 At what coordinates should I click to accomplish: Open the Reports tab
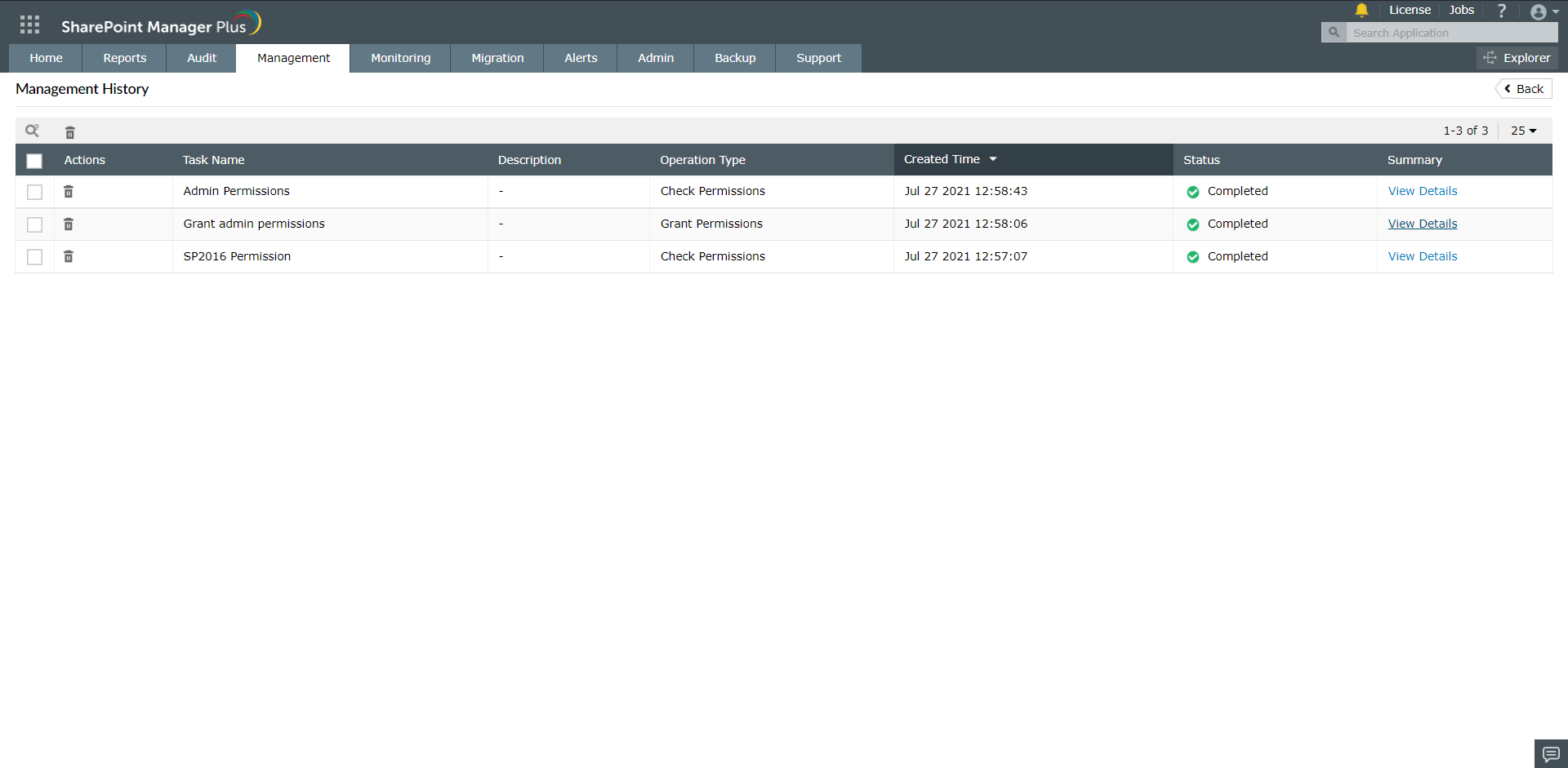click(125, 58)
